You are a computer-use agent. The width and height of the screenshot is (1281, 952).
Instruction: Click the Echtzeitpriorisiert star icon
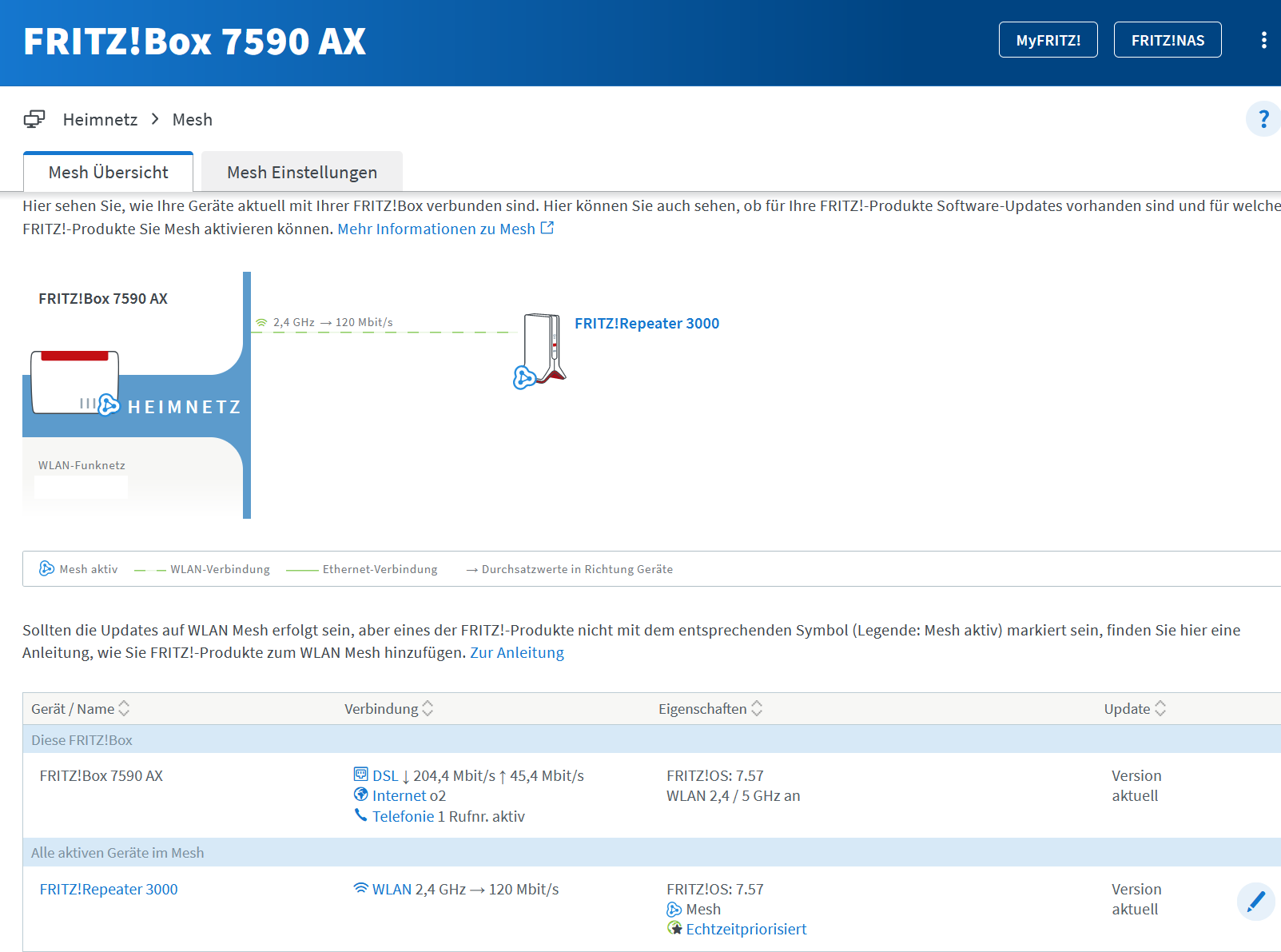pos(674,929)
